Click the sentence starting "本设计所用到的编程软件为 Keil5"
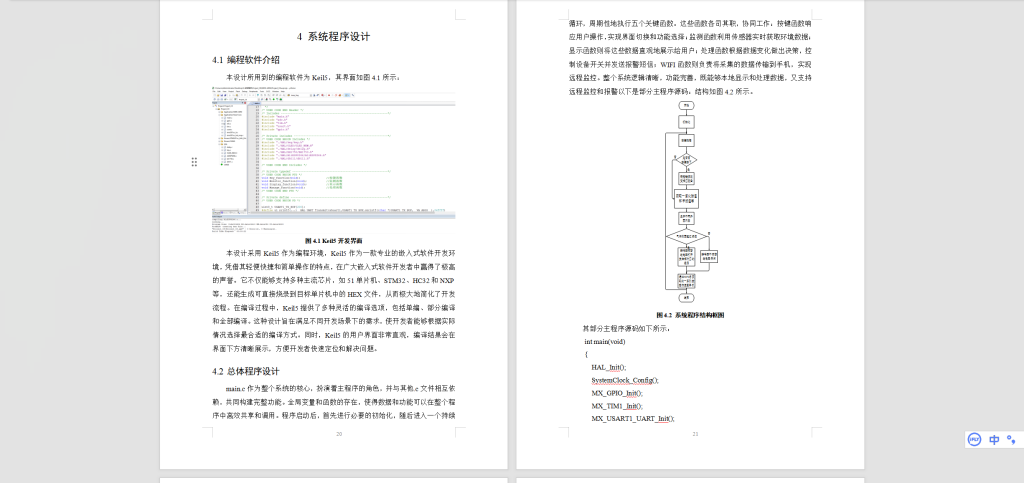The image size is (1024, 483). [313, 77]
